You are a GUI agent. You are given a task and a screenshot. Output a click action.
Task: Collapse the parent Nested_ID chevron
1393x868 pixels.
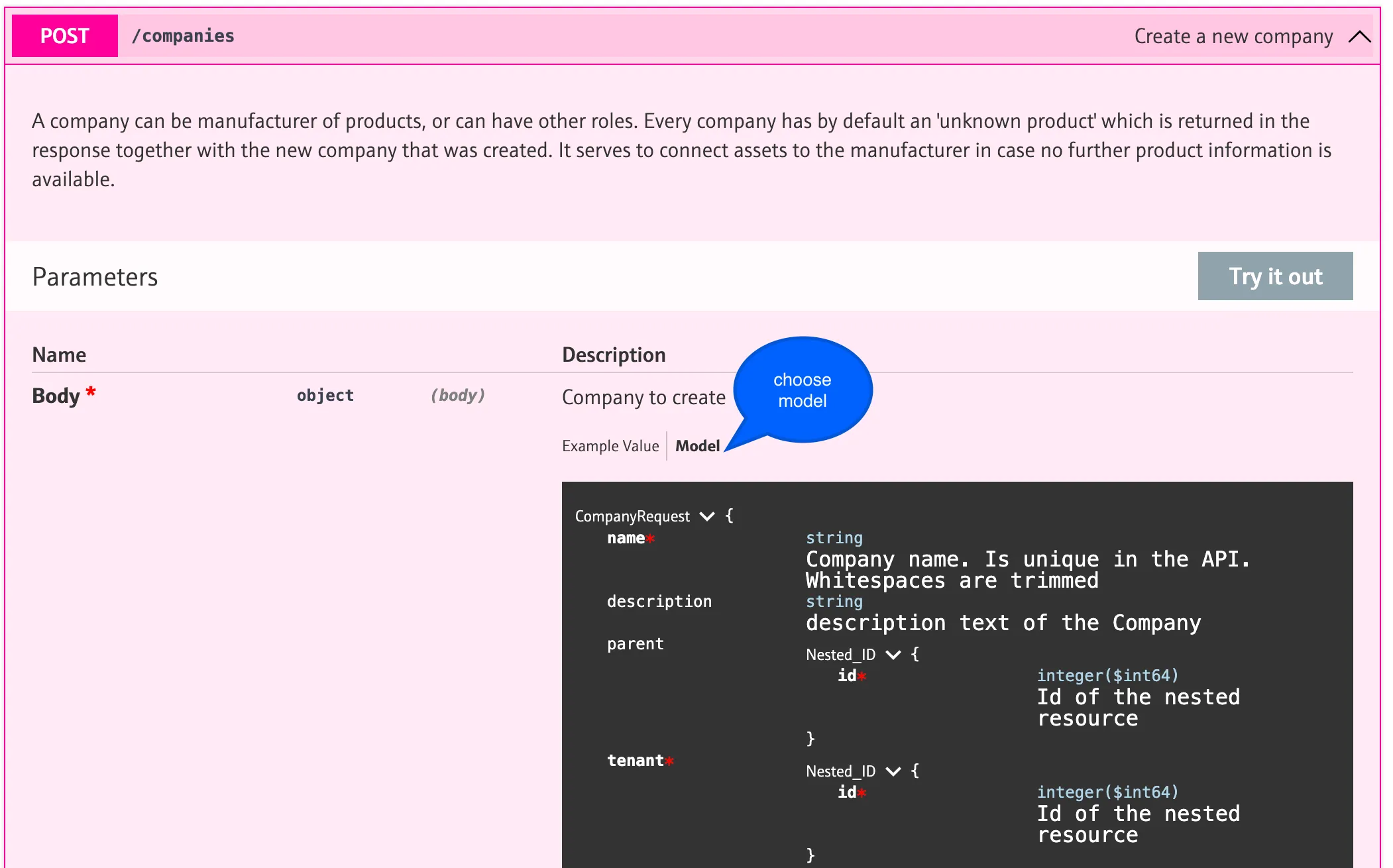893,655
